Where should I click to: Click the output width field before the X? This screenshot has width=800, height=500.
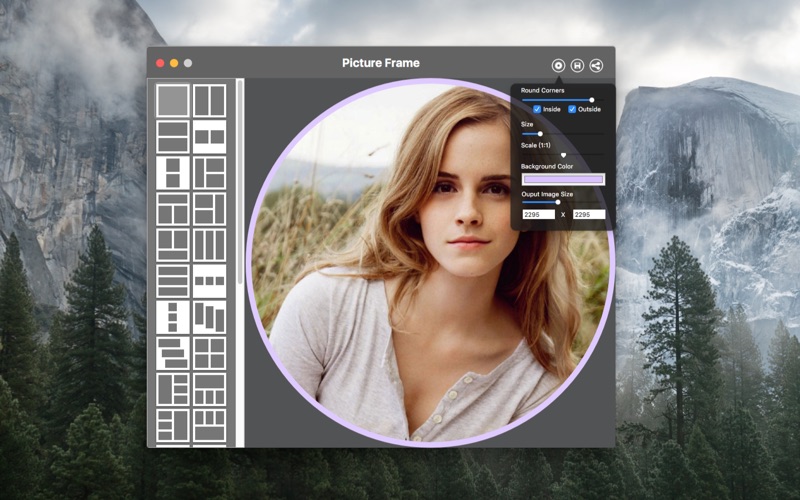(538, 214)
